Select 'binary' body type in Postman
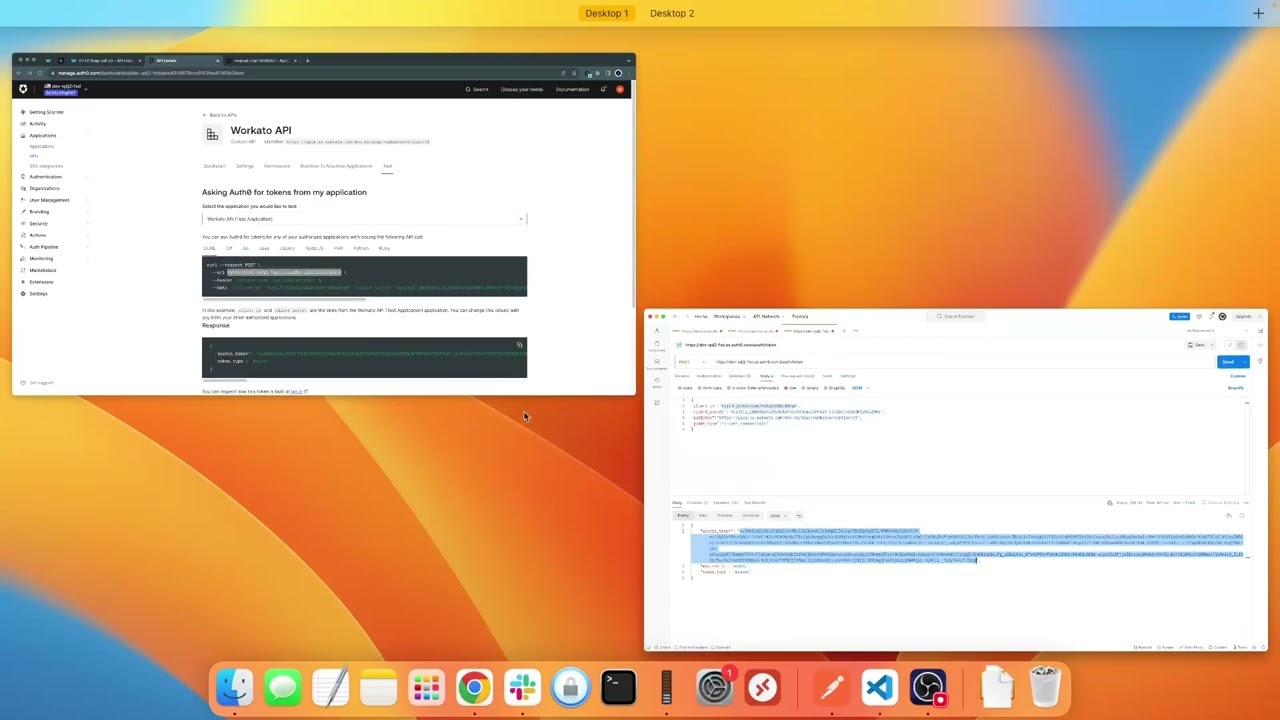 [x=809, y=388]
